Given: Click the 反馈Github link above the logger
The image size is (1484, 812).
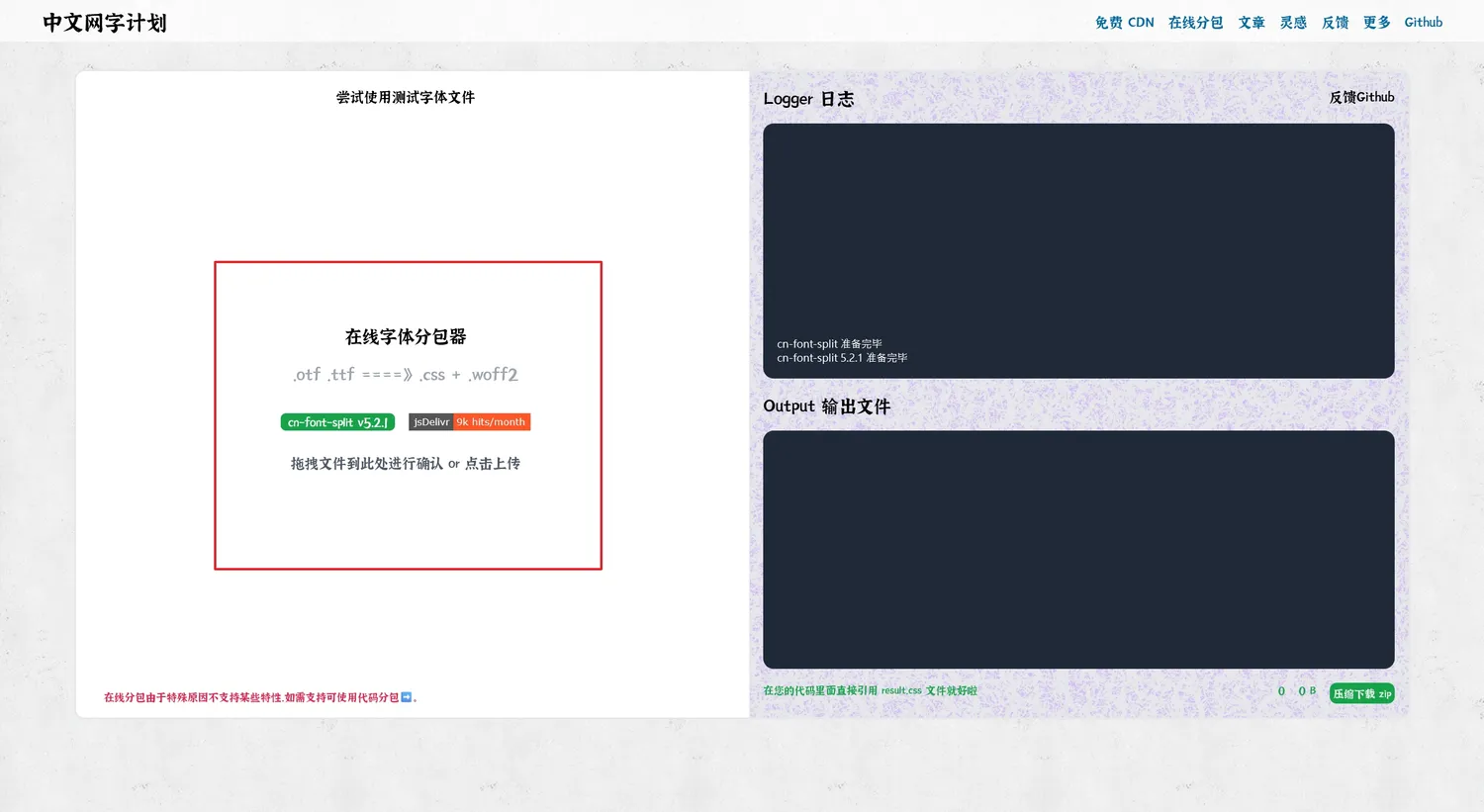Looking at the screenshot, I should pos(1361,97).
